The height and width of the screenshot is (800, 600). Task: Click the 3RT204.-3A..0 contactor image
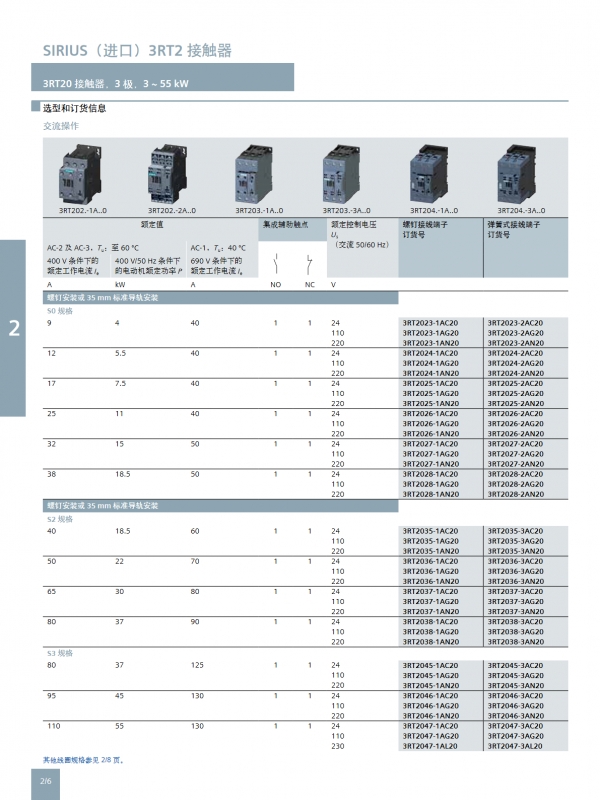tap(516, 174)
